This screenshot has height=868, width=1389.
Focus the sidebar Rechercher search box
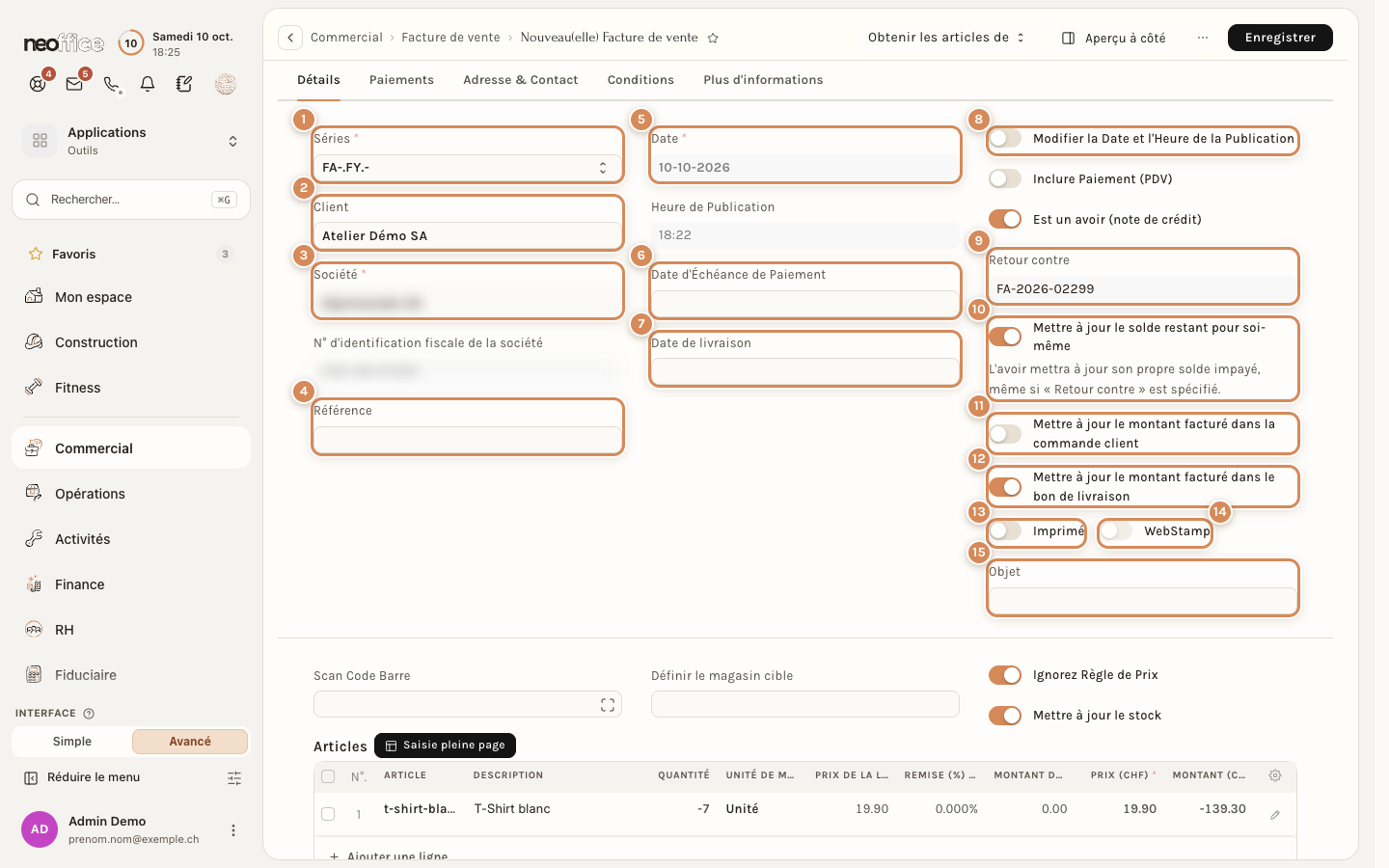[131, 200]
